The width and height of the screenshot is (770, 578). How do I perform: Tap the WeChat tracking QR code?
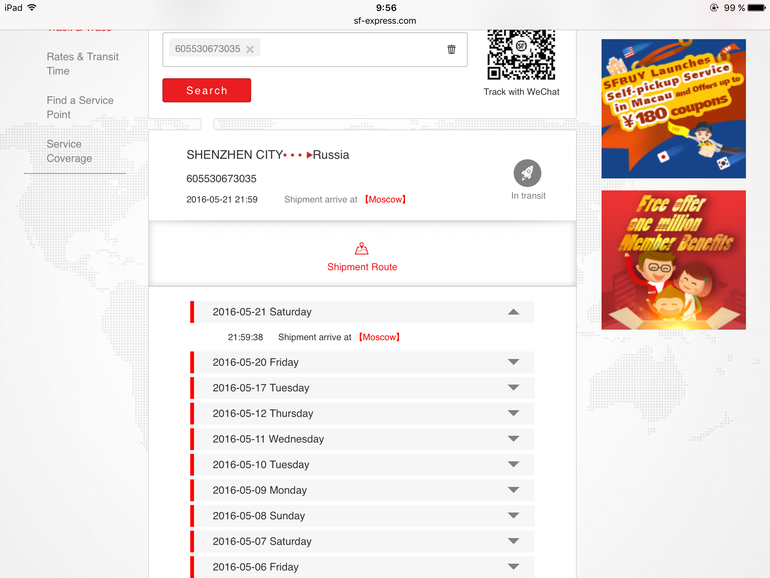coord(521,54)
